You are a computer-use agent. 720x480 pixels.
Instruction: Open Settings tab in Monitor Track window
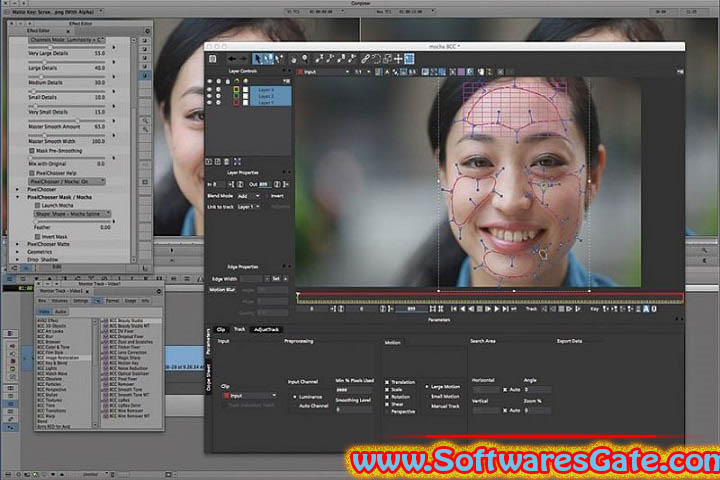81,301
